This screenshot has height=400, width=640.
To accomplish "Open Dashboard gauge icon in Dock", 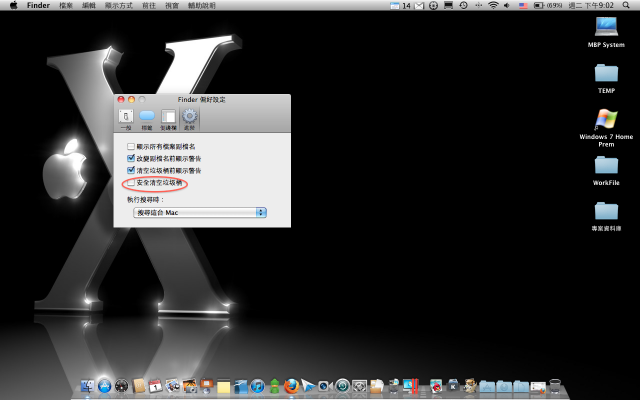I will pos(122,386).
